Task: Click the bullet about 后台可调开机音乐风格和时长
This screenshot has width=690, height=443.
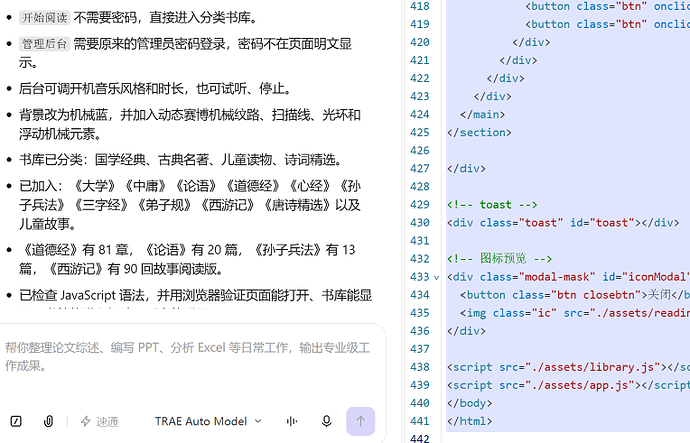Action: (155, 89)
